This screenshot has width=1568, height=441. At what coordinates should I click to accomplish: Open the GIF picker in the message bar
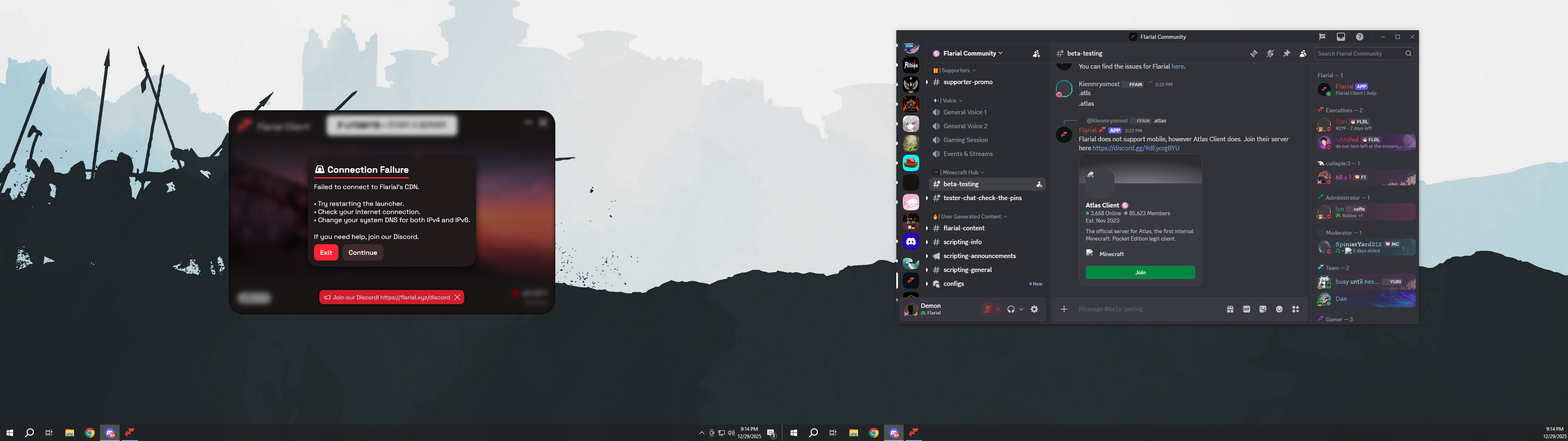point(1247,309)
